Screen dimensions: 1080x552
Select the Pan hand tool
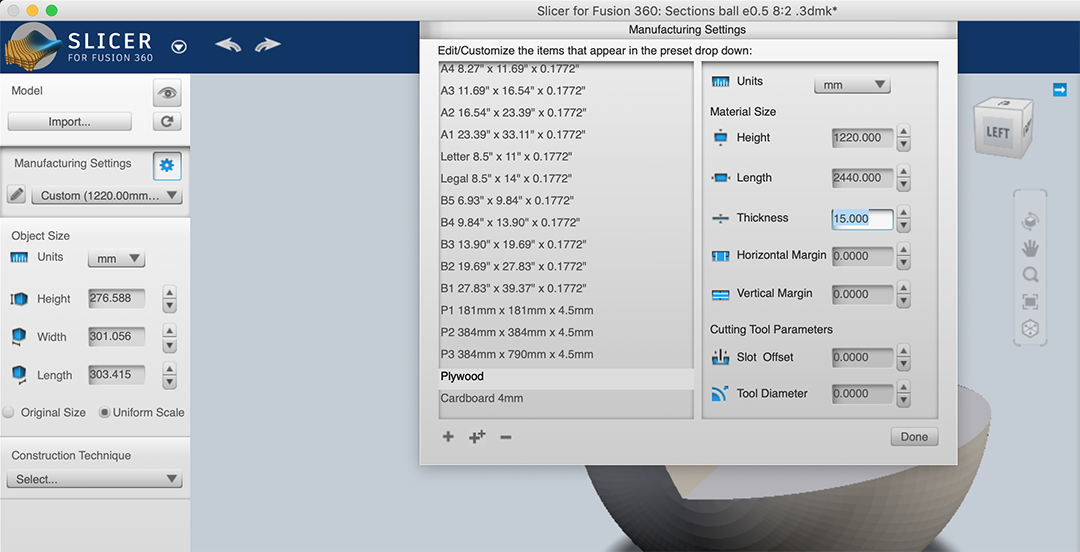[1030, 247]
